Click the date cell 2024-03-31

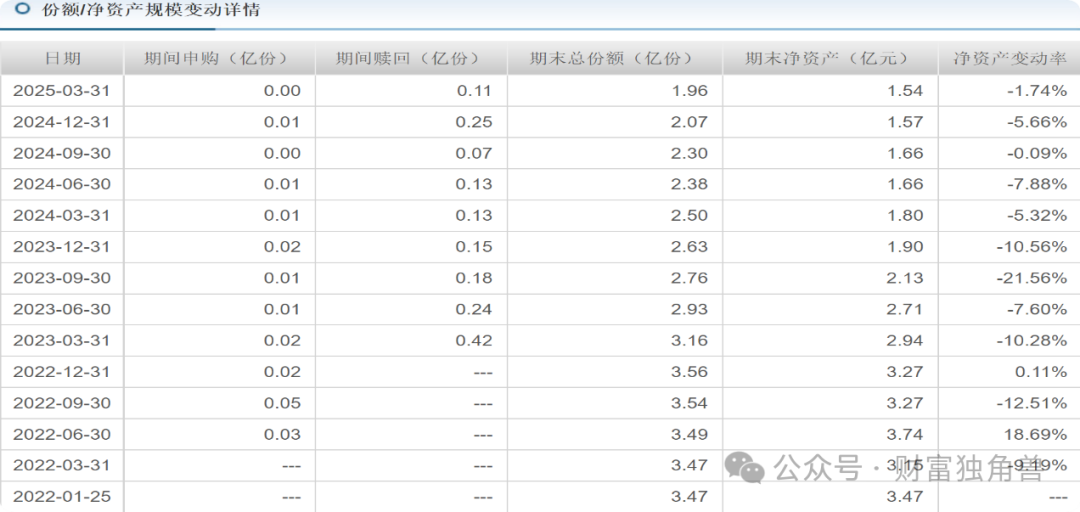[x=62, y=215]
